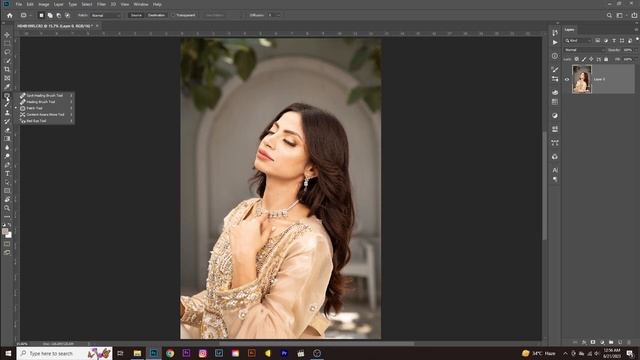
Task: Open the layer Kind filter dropdown
Action: click(578, 41)
